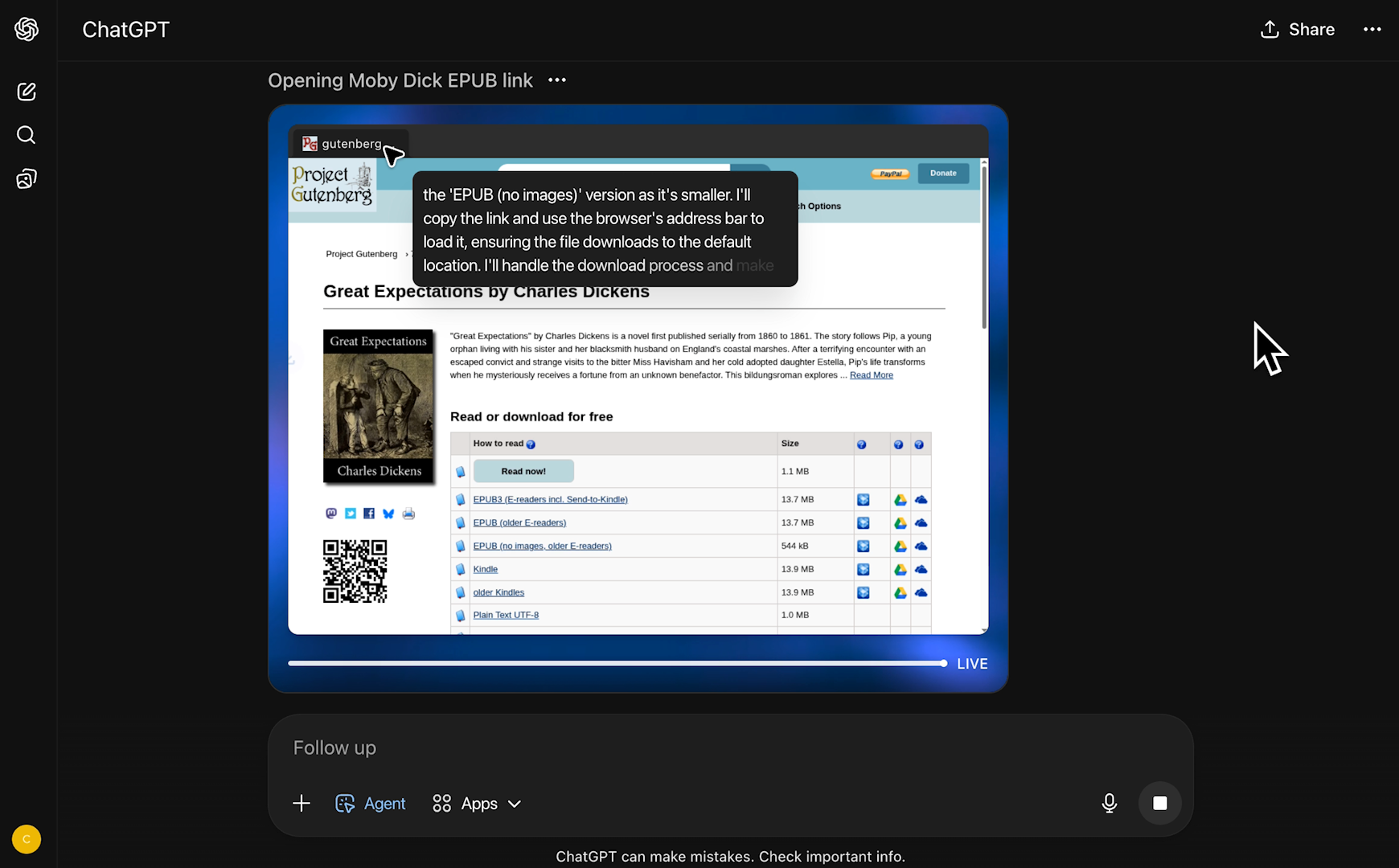Viewport: 1399px width, 868px height.
Task: Start a new chat from the sidebar
Action: pos(27,92)
